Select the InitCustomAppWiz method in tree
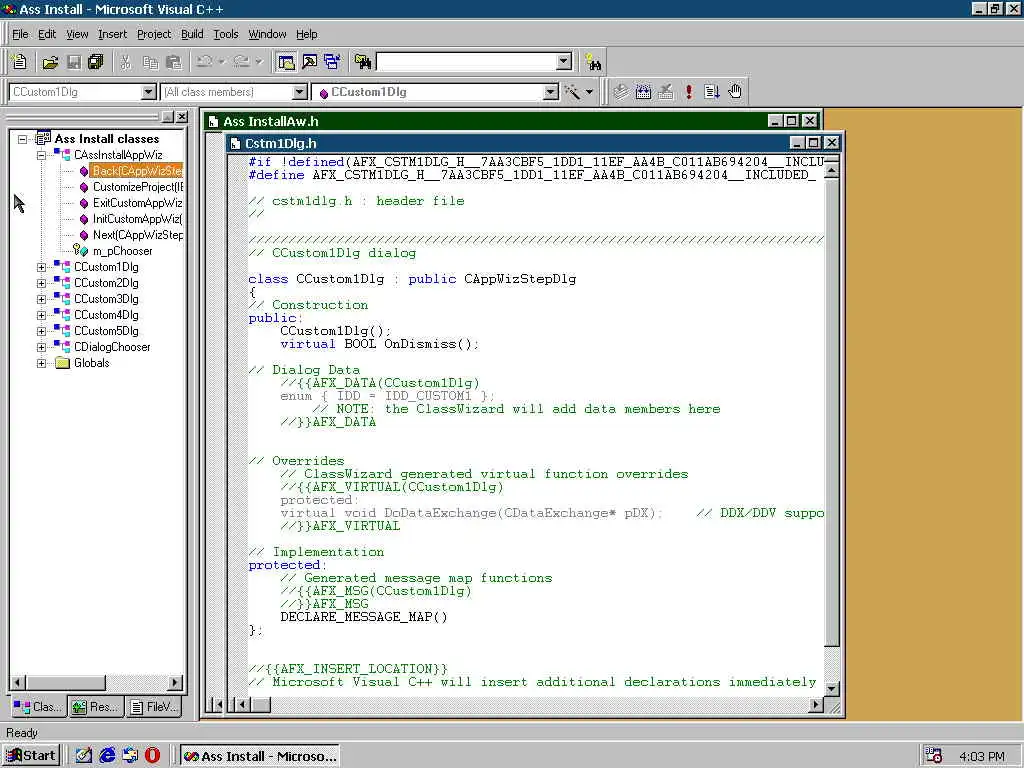The image size is (1024, 768). (x=137, y=219)
